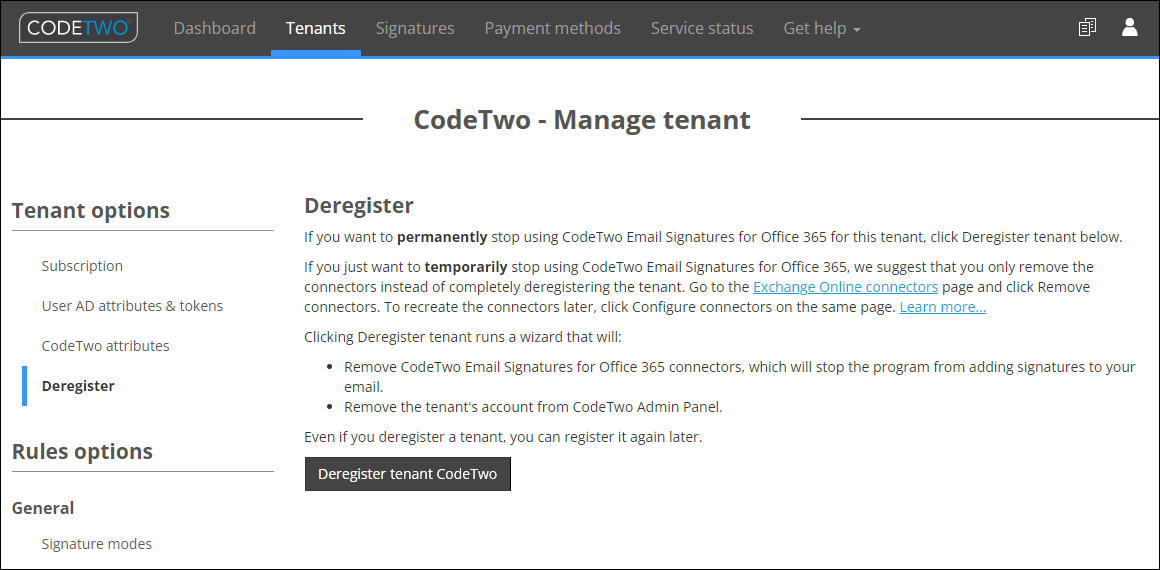Click the Learn more... link

(x=942, y=306)
